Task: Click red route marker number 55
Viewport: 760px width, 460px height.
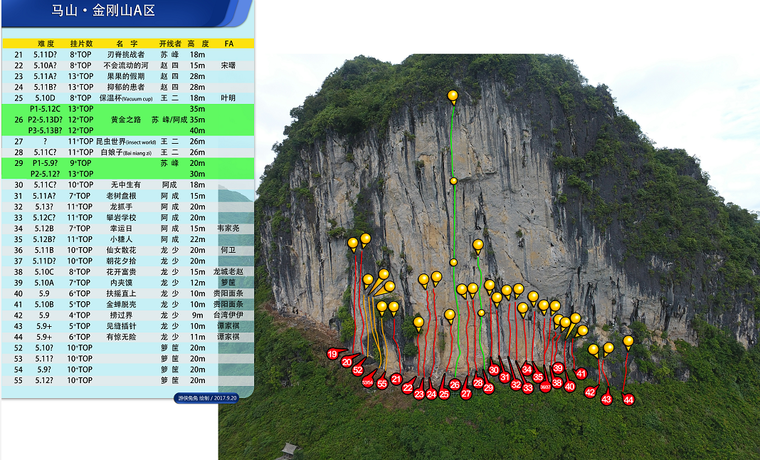Action: click(382, 383)
